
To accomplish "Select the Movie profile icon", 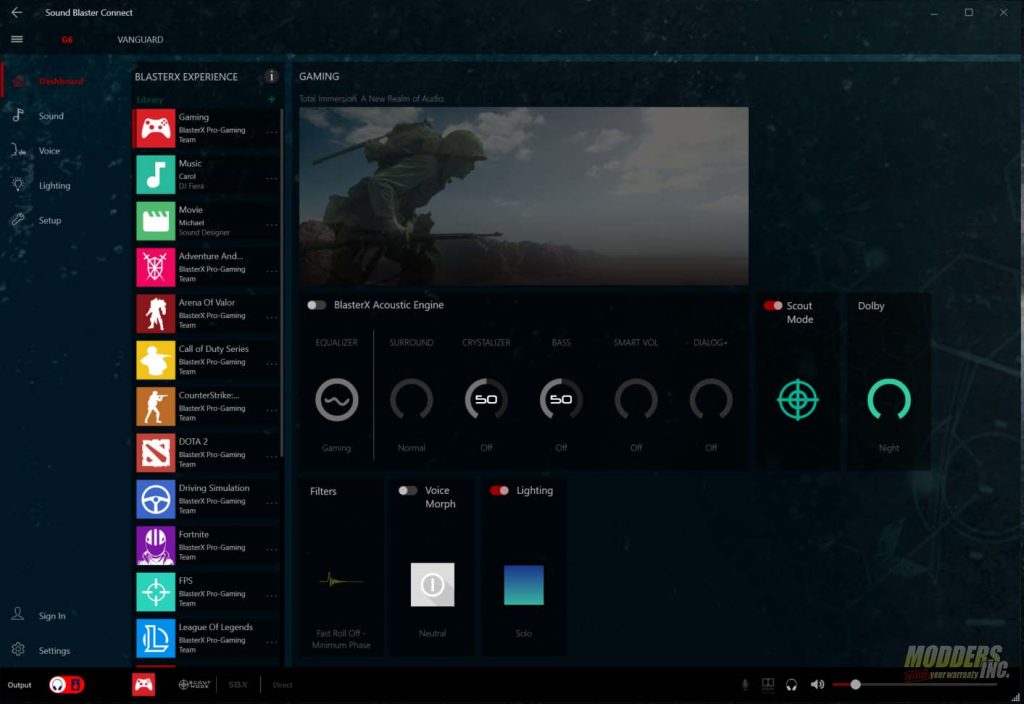I will [x=155, y=221].
